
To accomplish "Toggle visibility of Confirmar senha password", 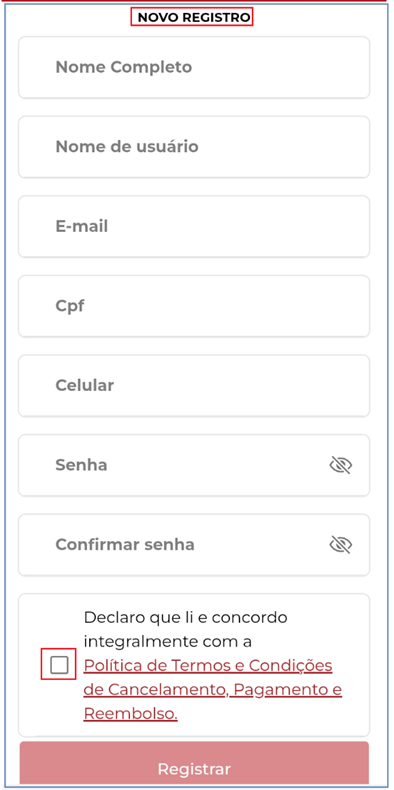I will [x=341, y=545].
